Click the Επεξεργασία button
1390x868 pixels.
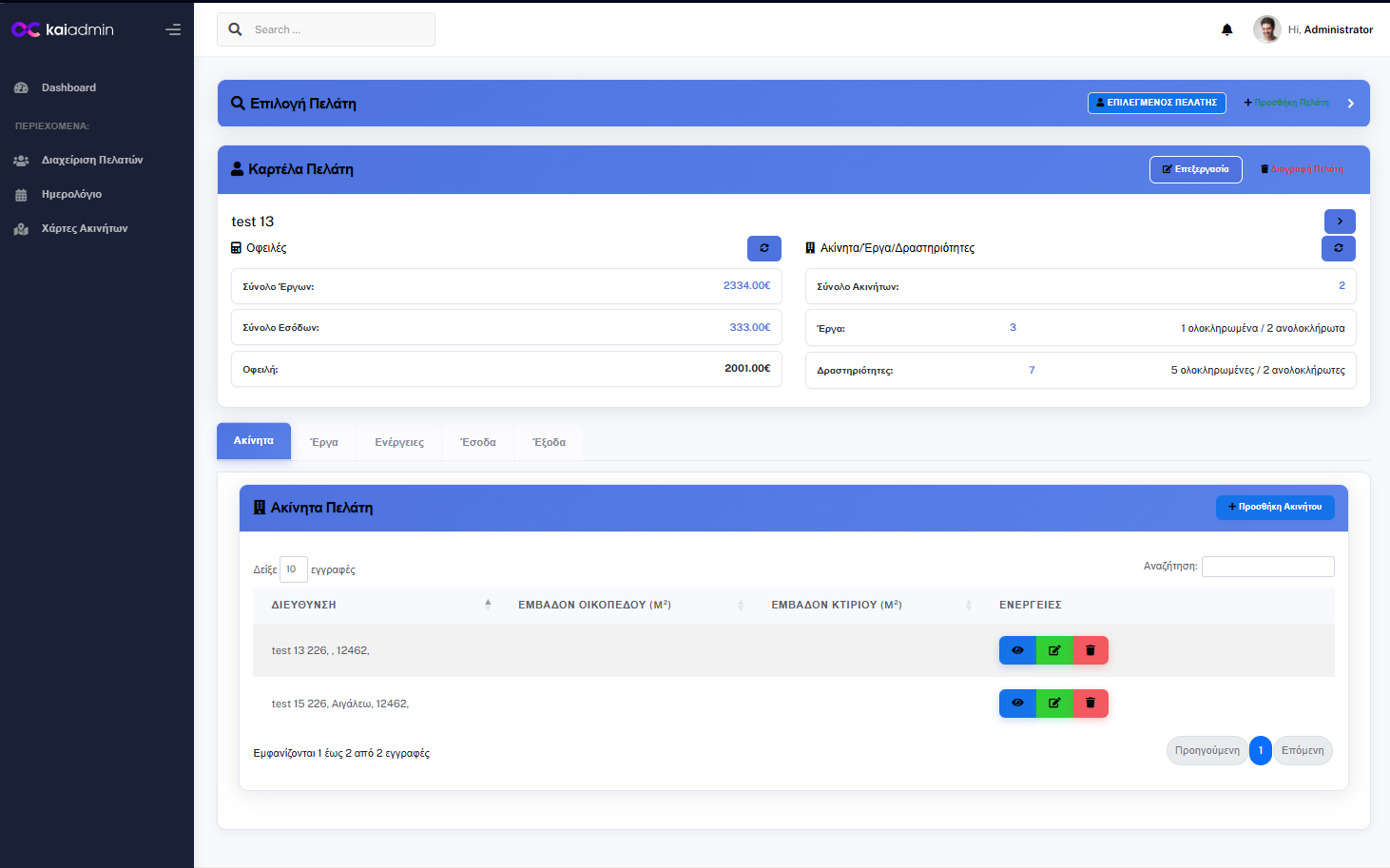[x=1195, y=169]
